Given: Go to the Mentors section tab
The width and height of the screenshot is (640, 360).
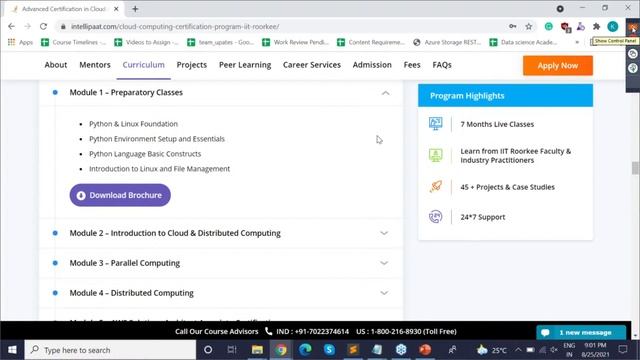Looking at the screenshot, I should point(95,65).
